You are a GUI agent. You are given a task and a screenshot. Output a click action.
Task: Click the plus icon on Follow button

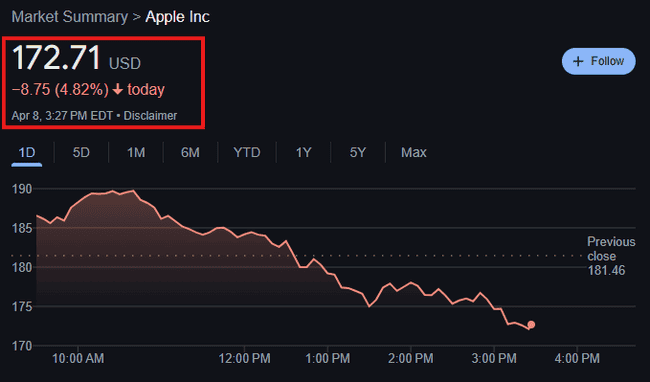(x=578, y=61)
